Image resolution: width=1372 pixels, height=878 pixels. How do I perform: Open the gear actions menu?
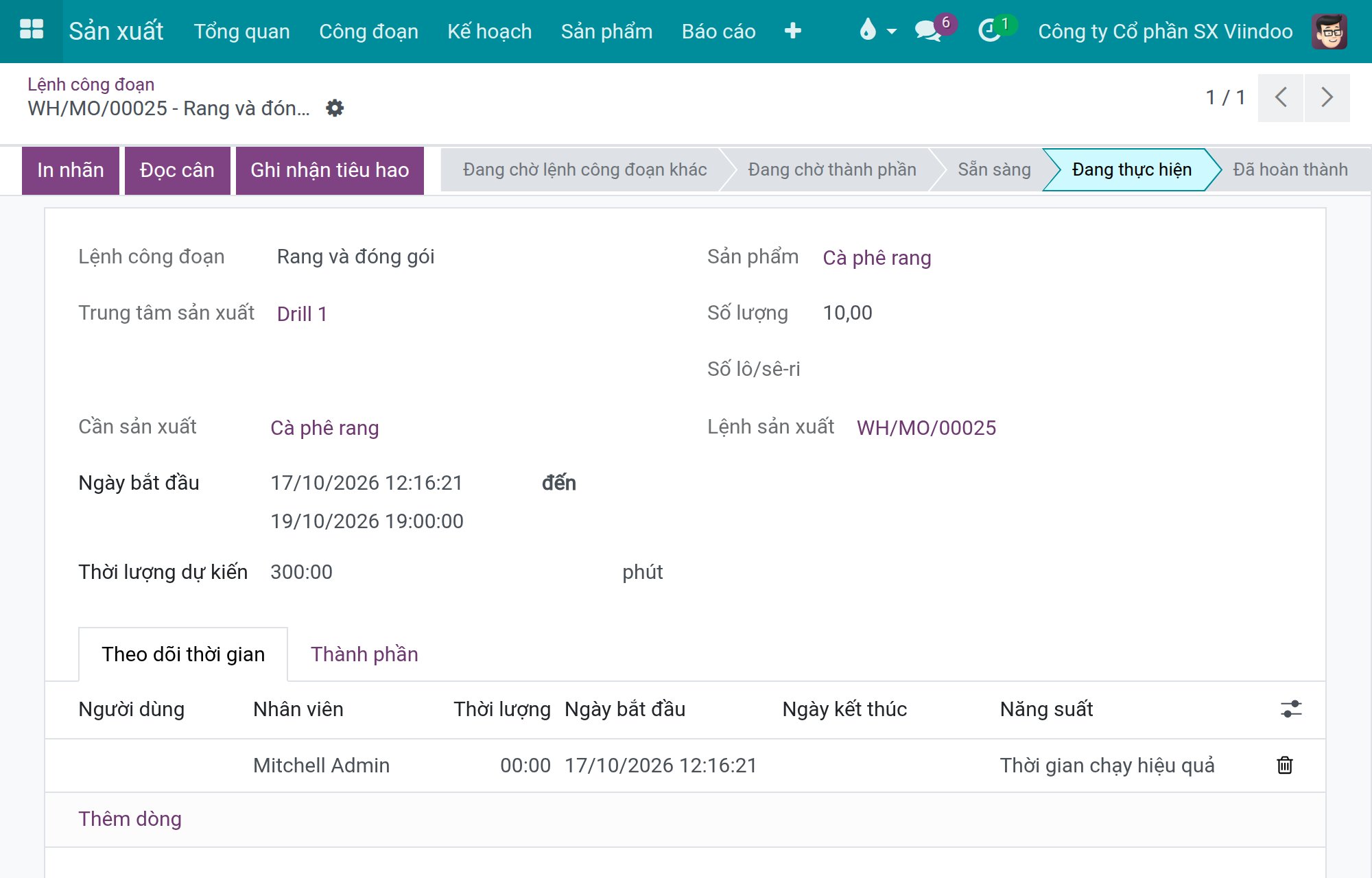click(x=335, y=108)
